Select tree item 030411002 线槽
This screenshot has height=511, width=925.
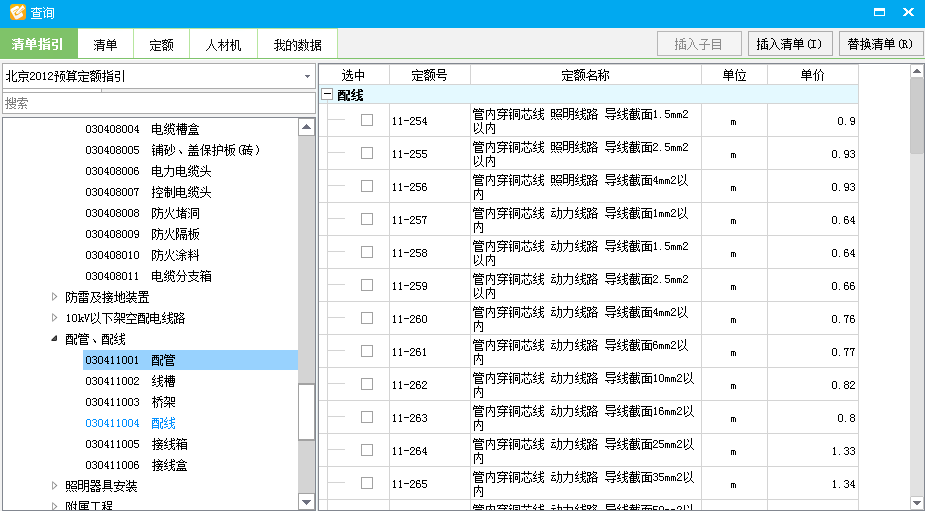click(130, 381)
